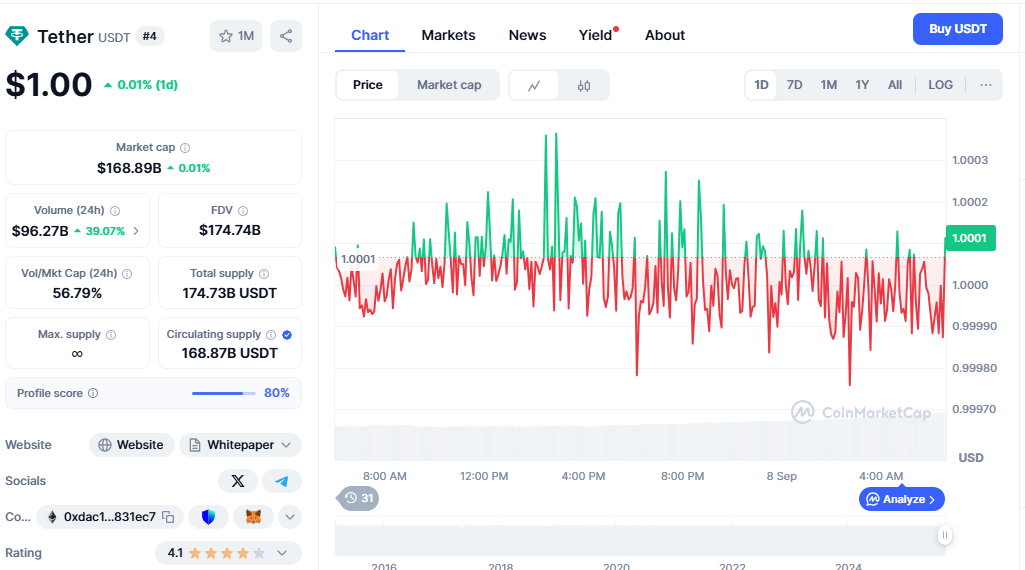Click info icon next to Vol/Mkt Cap (24h)

tap(127, 274)
